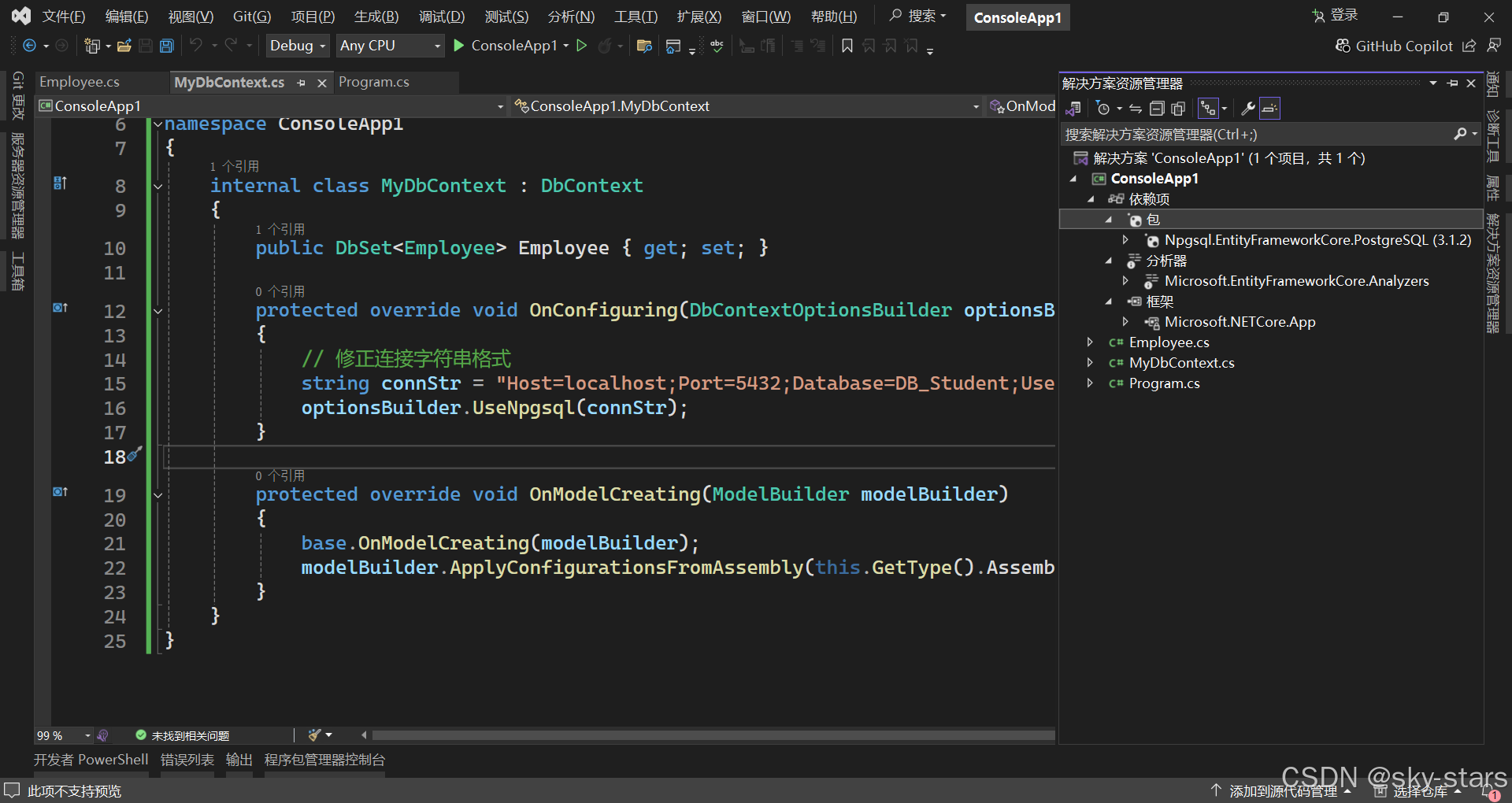This screenshot has height=803, width=1512.
Task: Click the bookmark icon in the toolbar
Action: pos(847,46)
